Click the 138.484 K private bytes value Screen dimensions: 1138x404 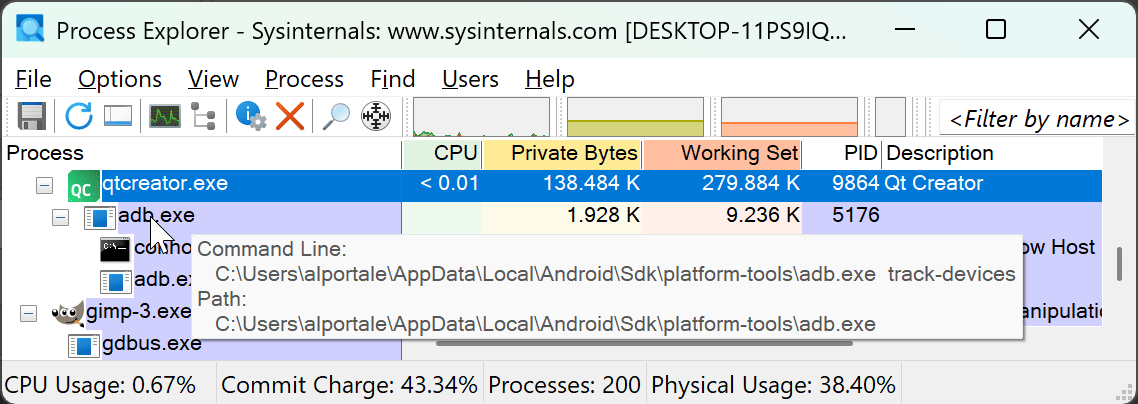click(591, 184)
